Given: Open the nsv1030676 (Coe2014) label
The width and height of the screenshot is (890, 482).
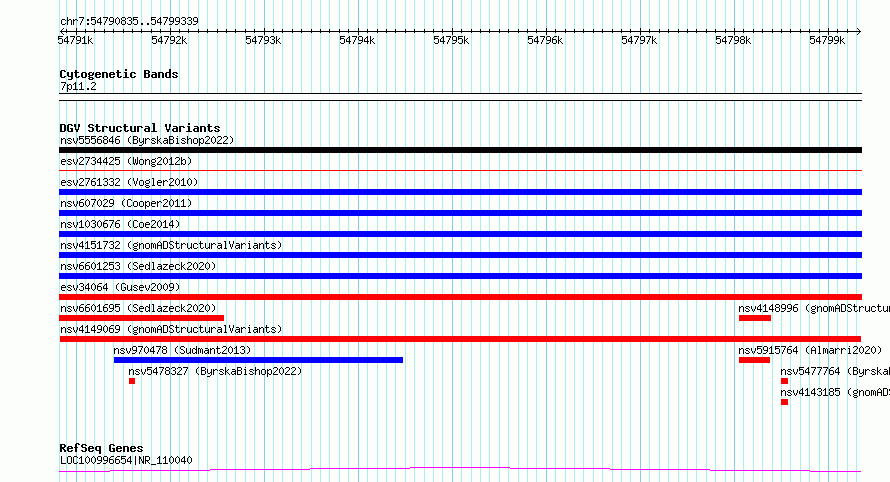Looking at the screenshot, I should pyautogui.click(x=120, y=224).
